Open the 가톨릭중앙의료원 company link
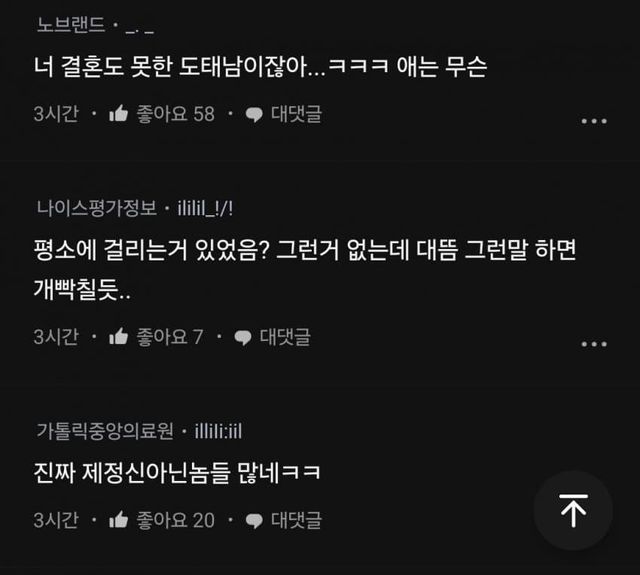This screenshot has width=640, height=575. [105, 431]
